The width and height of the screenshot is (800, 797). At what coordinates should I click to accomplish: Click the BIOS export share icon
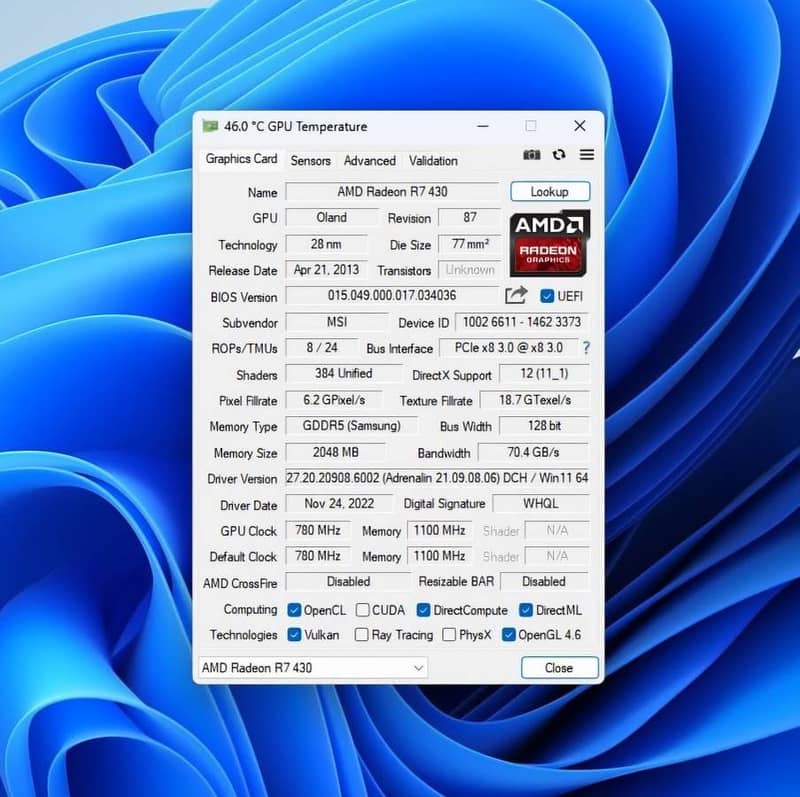pyautogui.click(x=516, y=295)
